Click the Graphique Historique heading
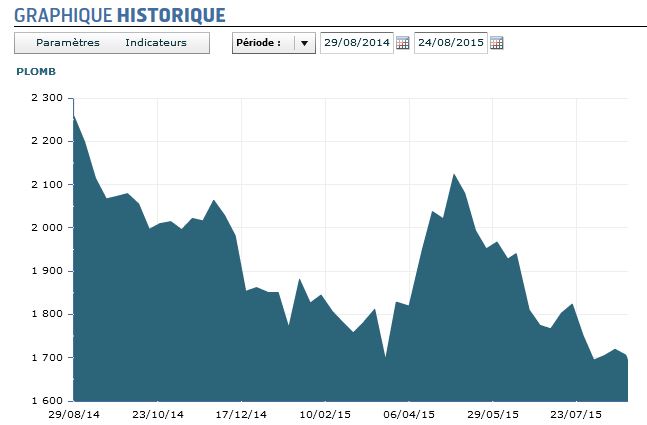The width and height of the screenshot is (647, 425). click(x=119, y=15)
